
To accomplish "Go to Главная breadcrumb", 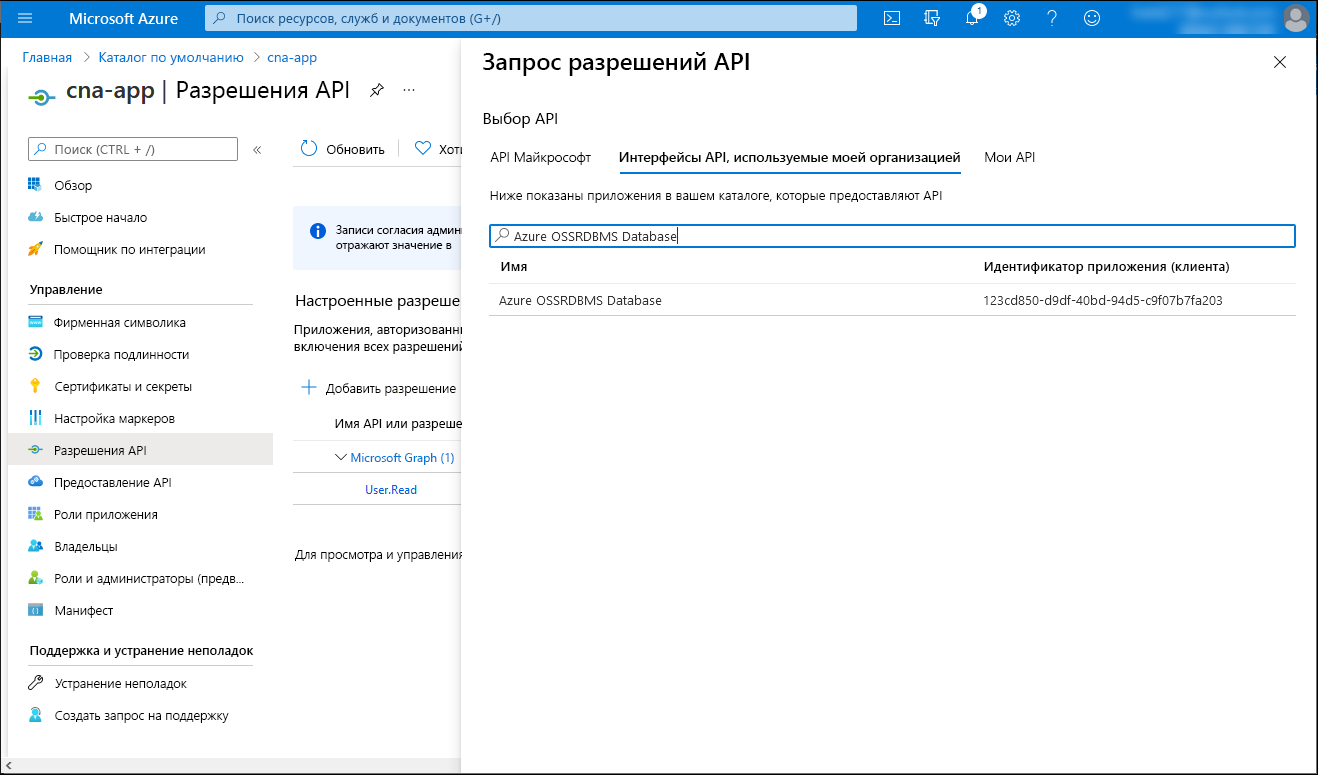I will click(47, 57).
